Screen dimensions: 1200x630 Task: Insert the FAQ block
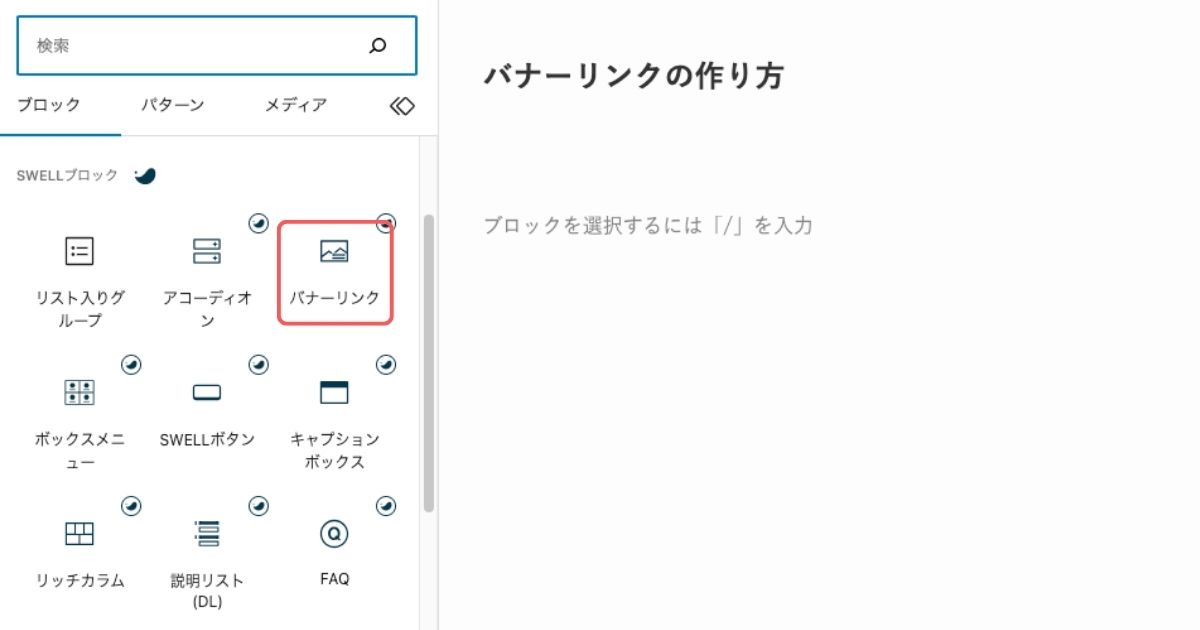(x=334, y=538)
